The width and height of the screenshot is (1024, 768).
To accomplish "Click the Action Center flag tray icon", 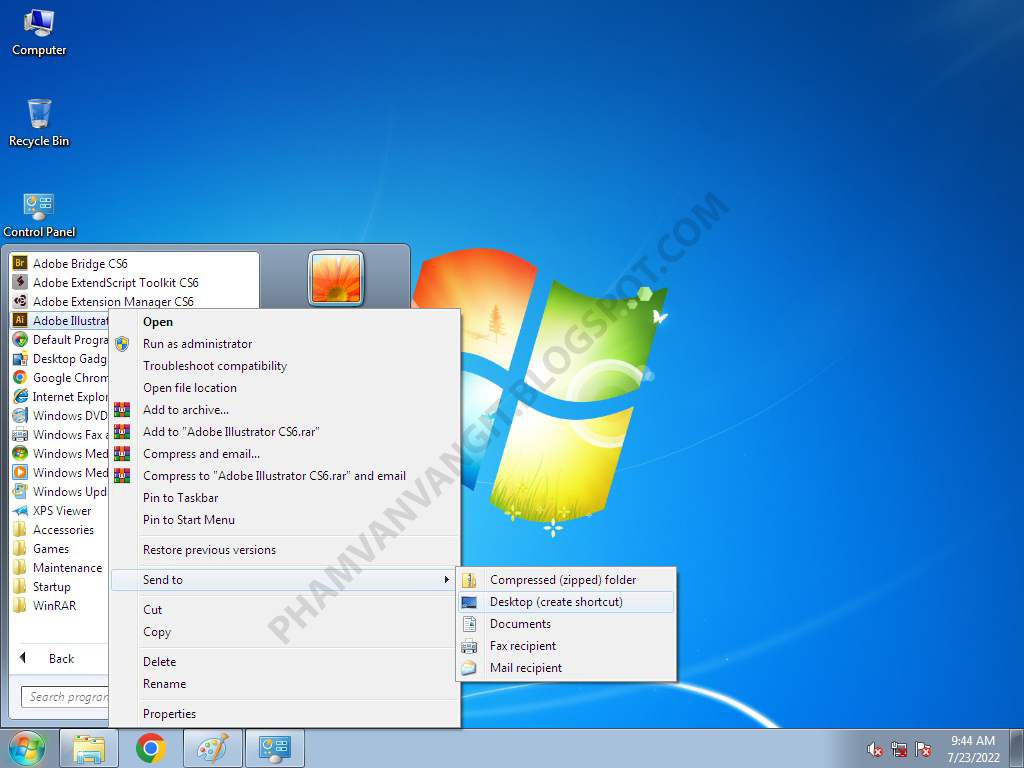I will [x=923, y=749].
